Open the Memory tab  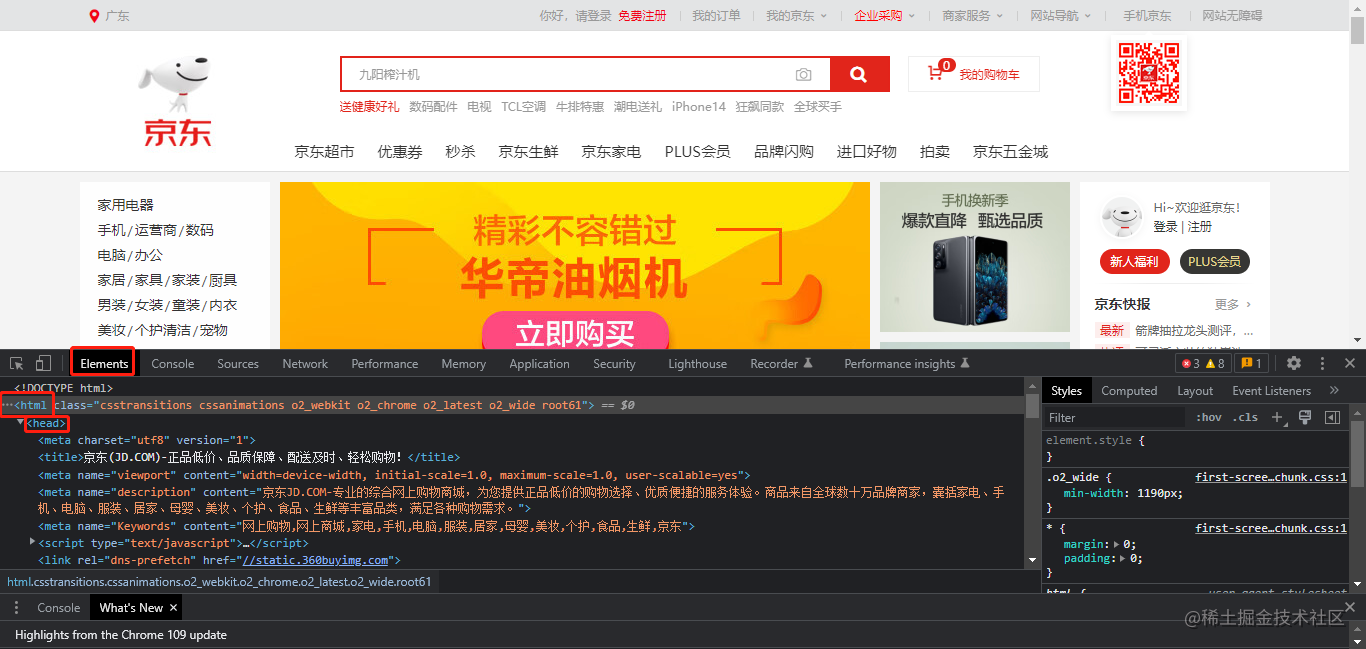click(463, 363)
